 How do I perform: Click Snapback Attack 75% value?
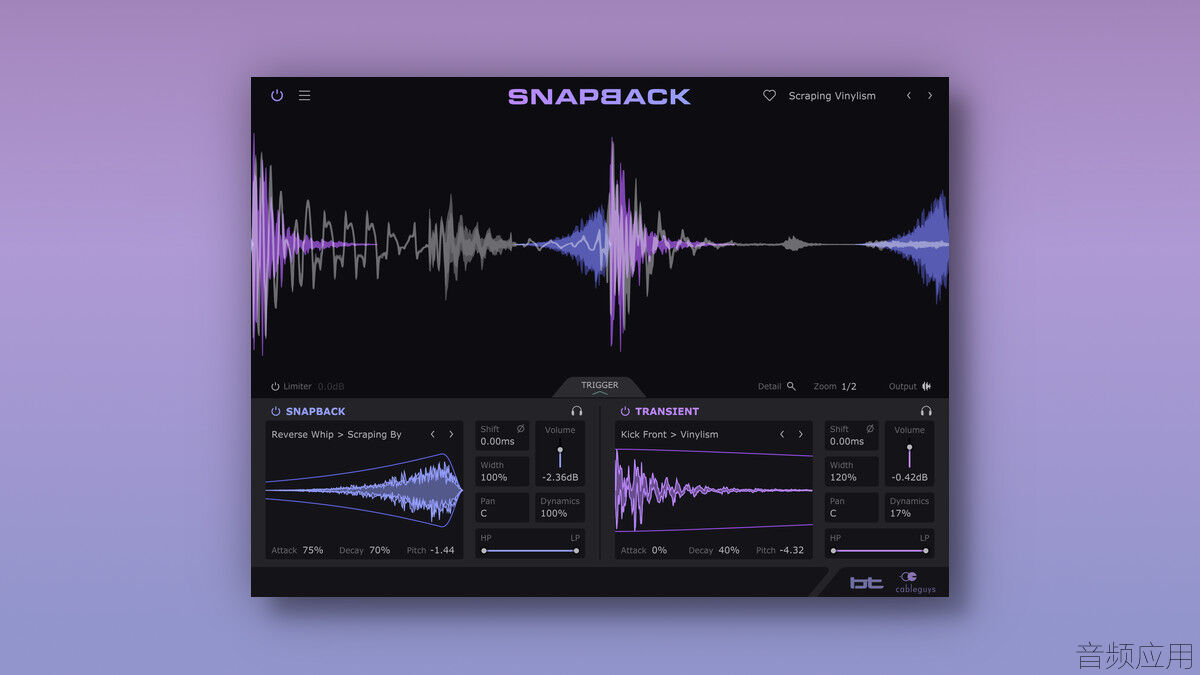312,550
